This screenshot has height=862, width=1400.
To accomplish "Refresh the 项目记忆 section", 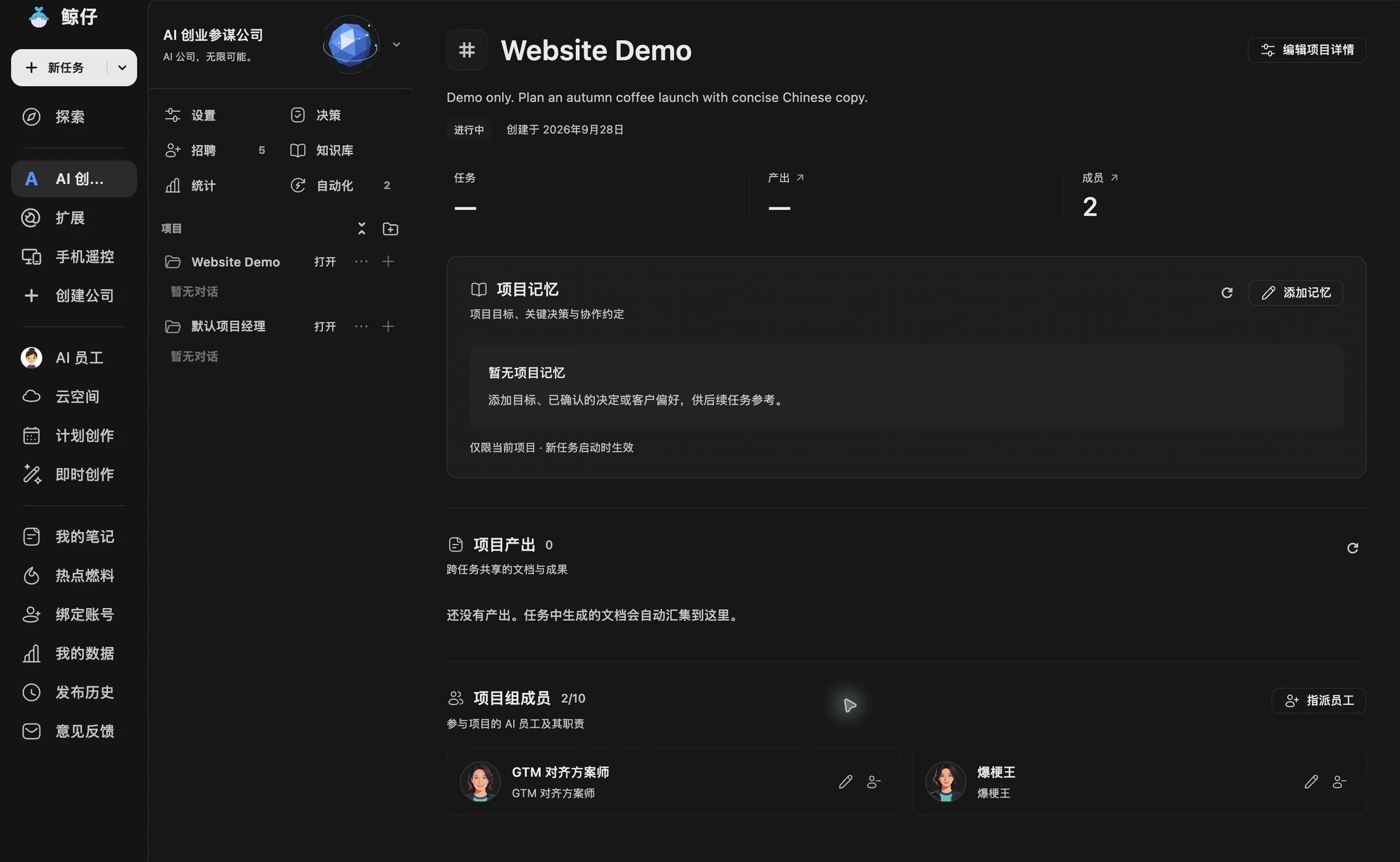I will 1227,293.
